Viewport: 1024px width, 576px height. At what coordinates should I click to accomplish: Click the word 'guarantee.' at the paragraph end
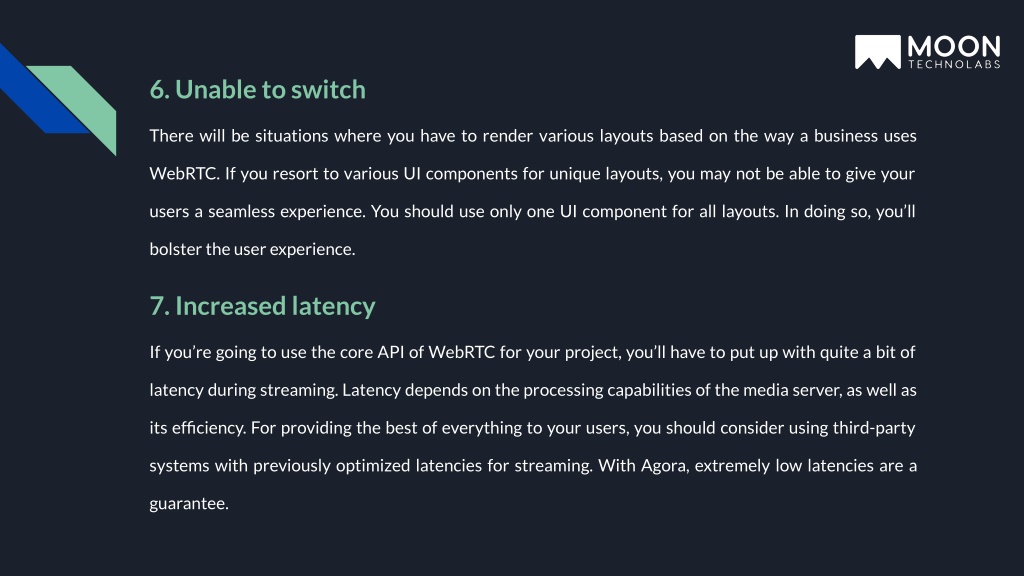[189, 504]
